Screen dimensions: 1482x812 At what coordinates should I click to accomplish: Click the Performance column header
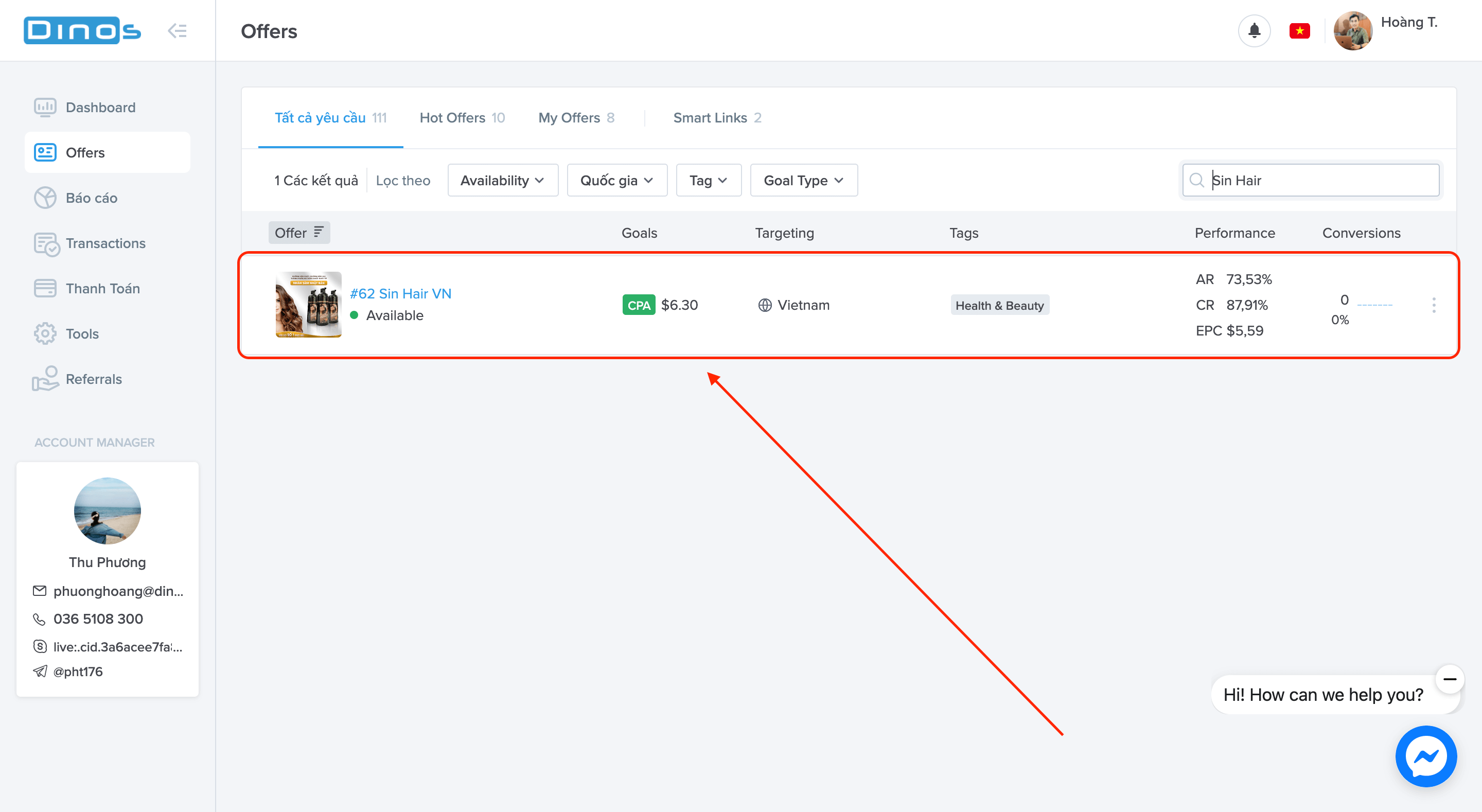pyautogui.click(x=1234, y=233)
